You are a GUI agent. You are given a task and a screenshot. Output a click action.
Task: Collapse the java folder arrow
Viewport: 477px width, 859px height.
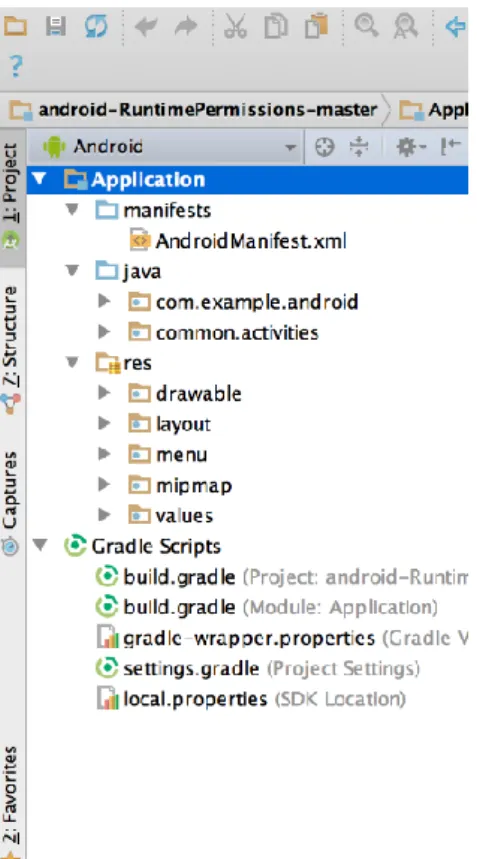point(72,271)
